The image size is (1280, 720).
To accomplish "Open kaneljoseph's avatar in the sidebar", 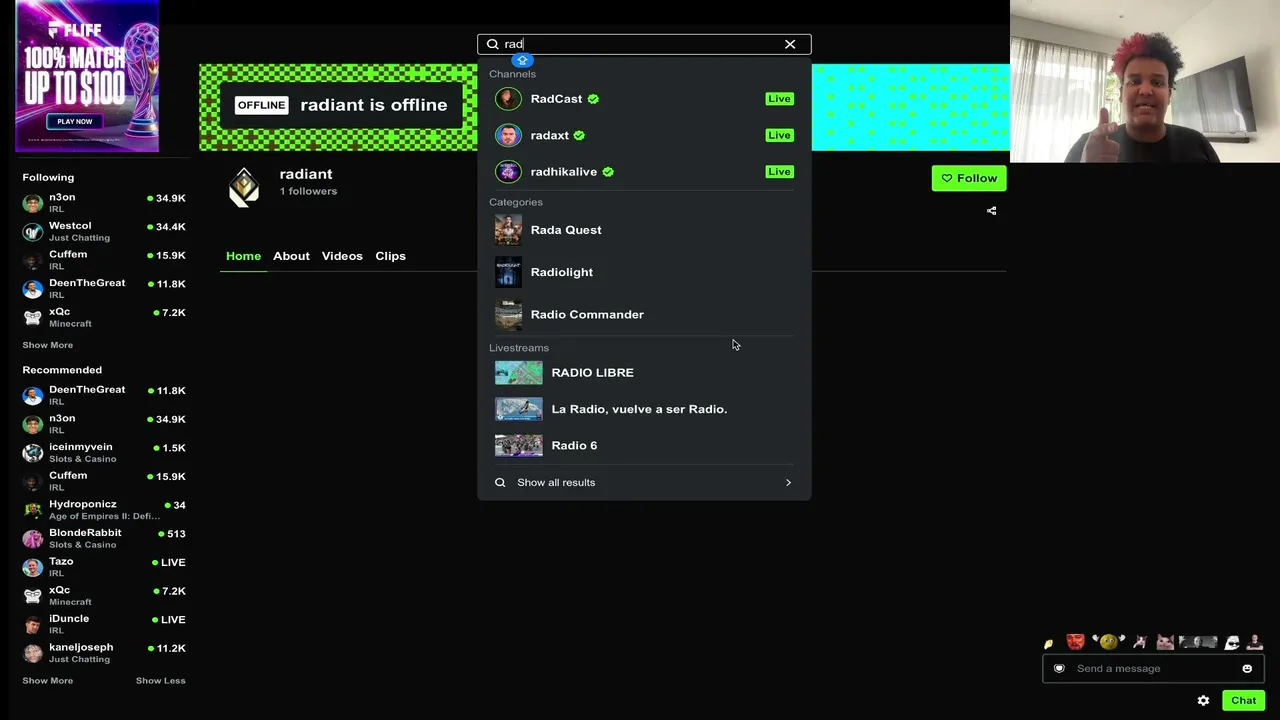I will point(33,653).
